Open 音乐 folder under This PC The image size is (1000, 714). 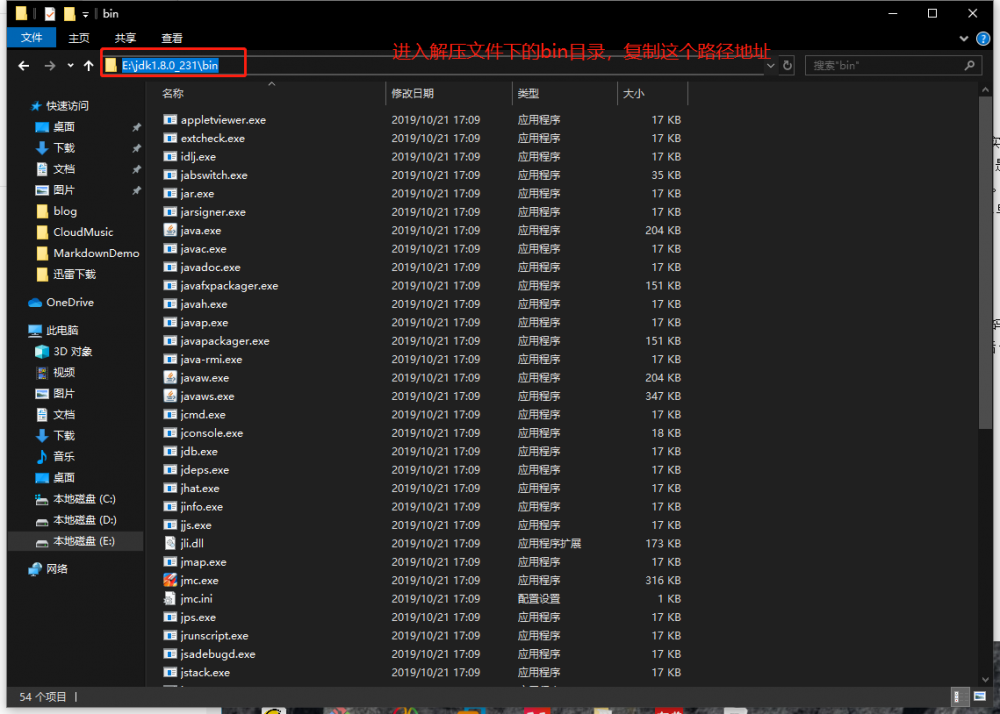[64, 456]
